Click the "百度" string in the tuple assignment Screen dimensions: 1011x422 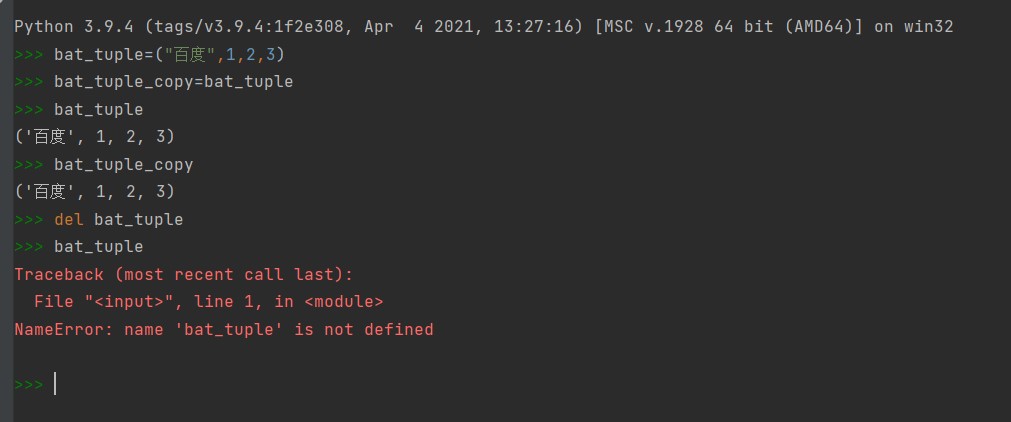[x=189, y=54]
